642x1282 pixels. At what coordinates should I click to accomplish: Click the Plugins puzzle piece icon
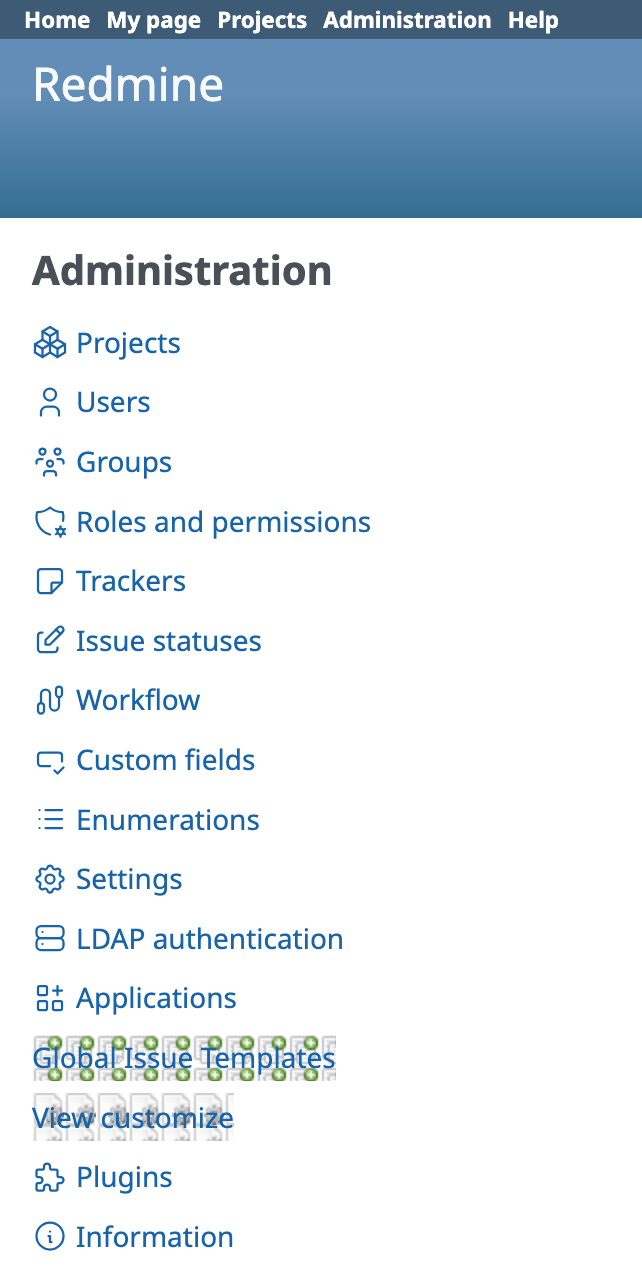pos(49,1178)
